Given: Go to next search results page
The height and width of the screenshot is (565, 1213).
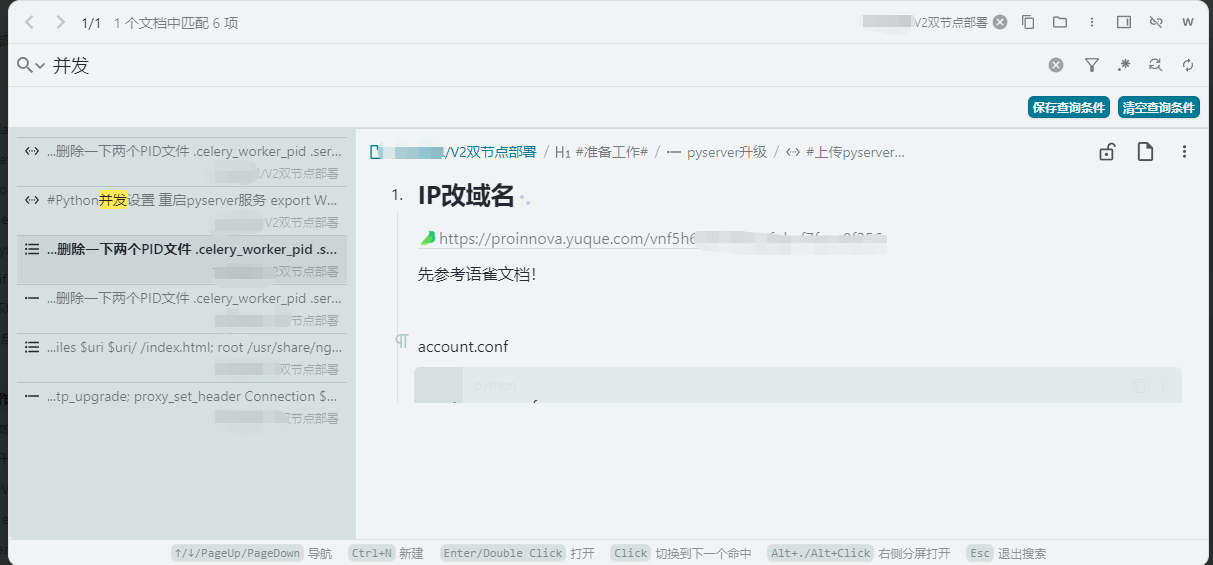Looking at the screenshot, I should (61, 22).
